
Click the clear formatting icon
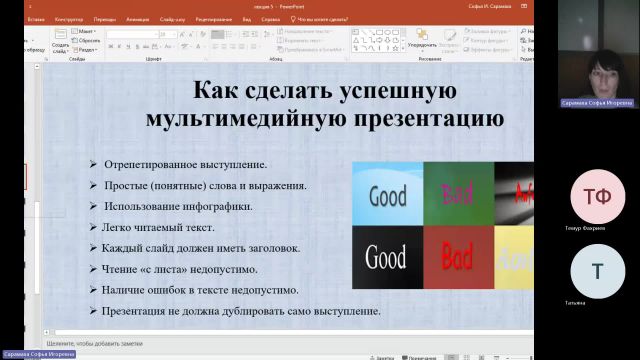203,35
